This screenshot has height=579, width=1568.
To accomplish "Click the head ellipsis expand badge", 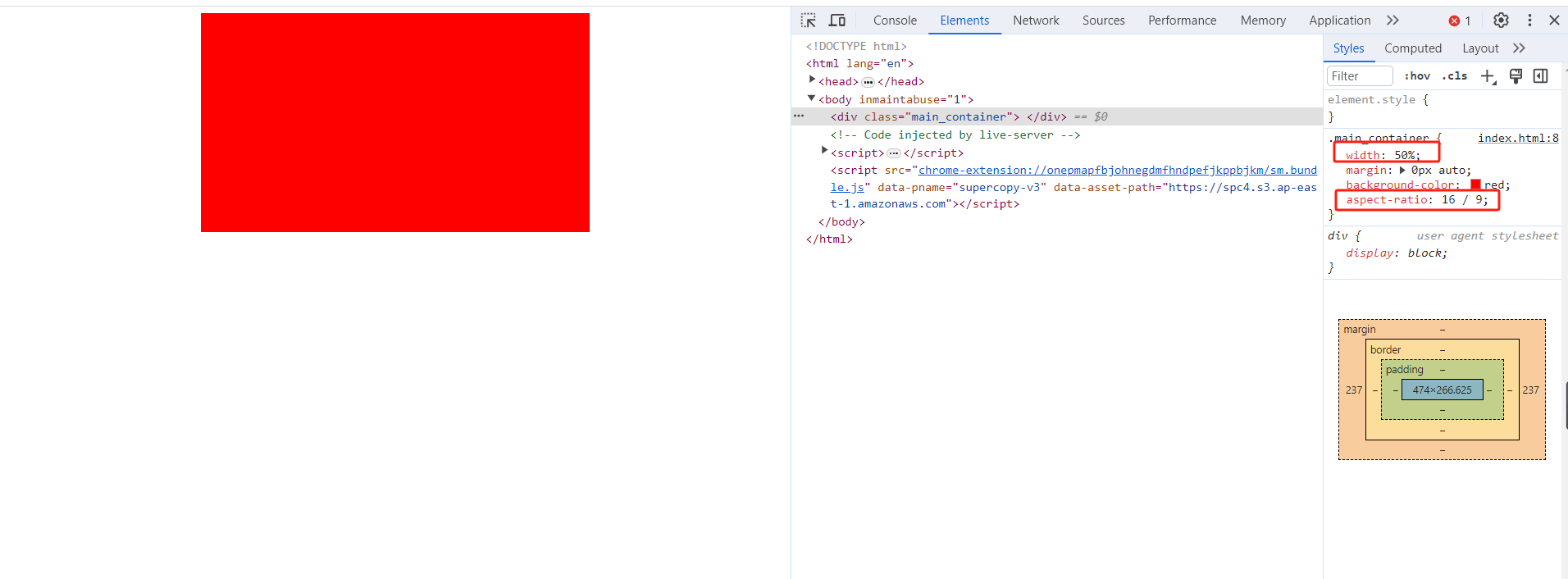I will pyautogui.click(x=868, y=82).
